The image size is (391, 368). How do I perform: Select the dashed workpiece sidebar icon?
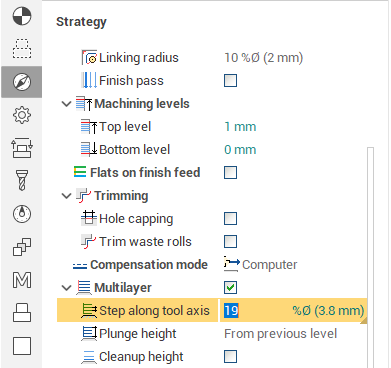coord(22,49)
